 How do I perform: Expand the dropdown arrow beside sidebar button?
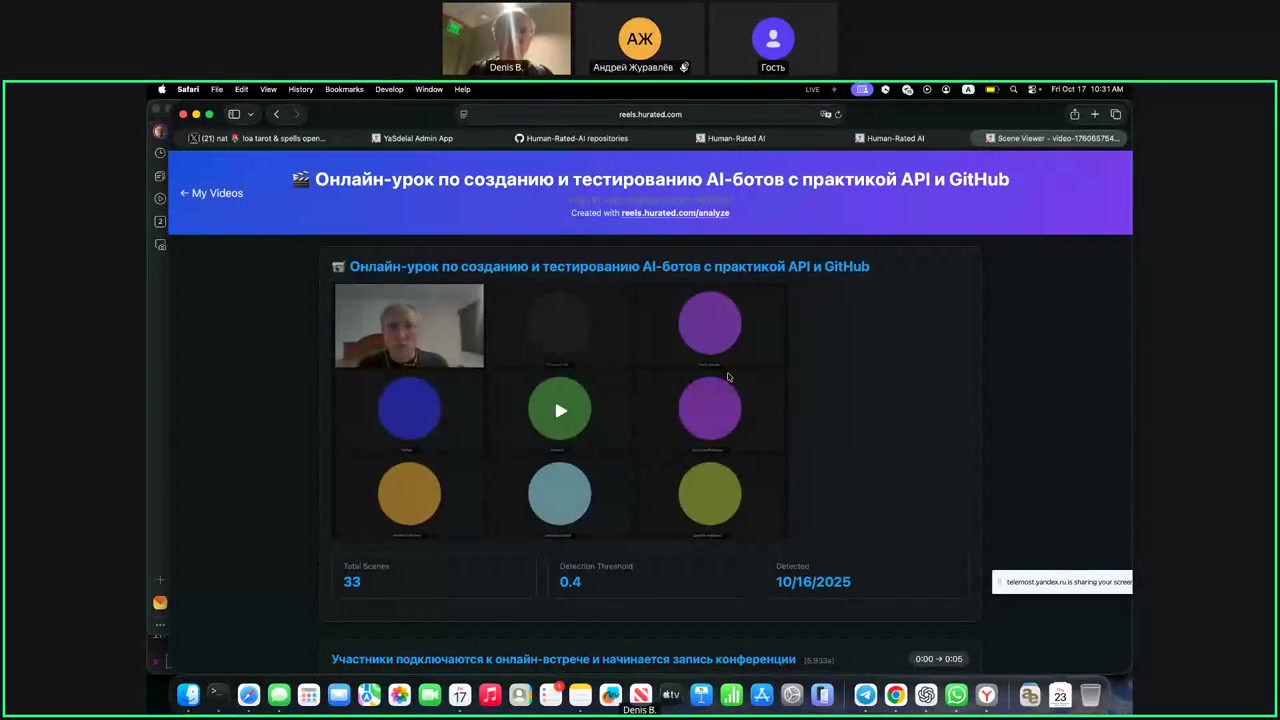251,114
